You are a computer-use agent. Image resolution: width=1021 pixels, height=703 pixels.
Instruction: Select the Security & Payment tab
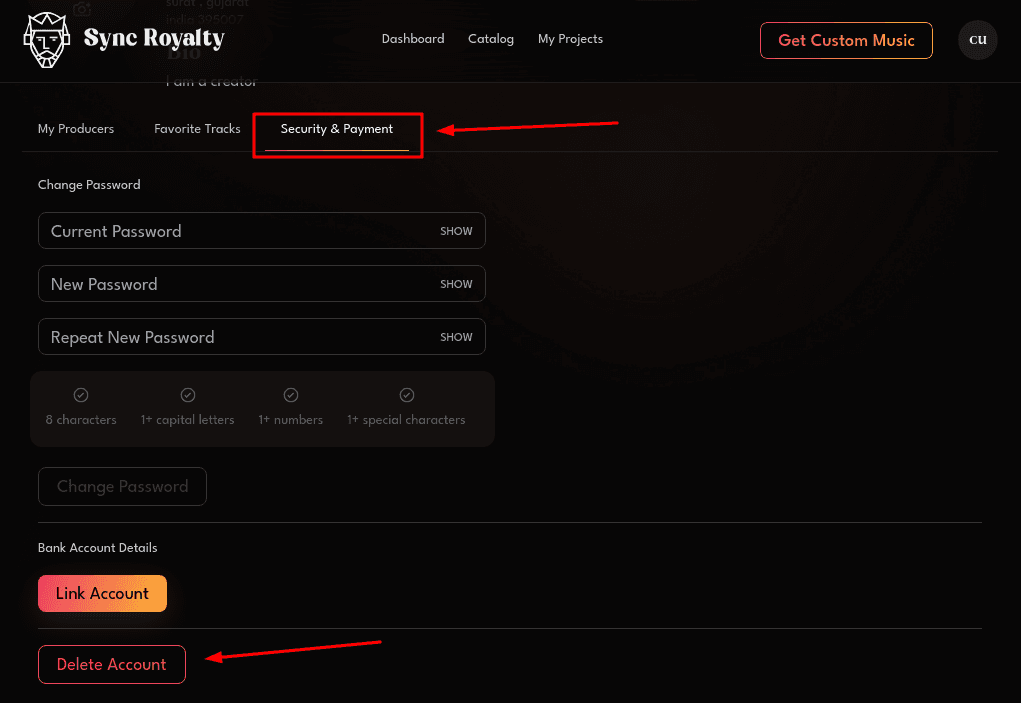[337, 129]
